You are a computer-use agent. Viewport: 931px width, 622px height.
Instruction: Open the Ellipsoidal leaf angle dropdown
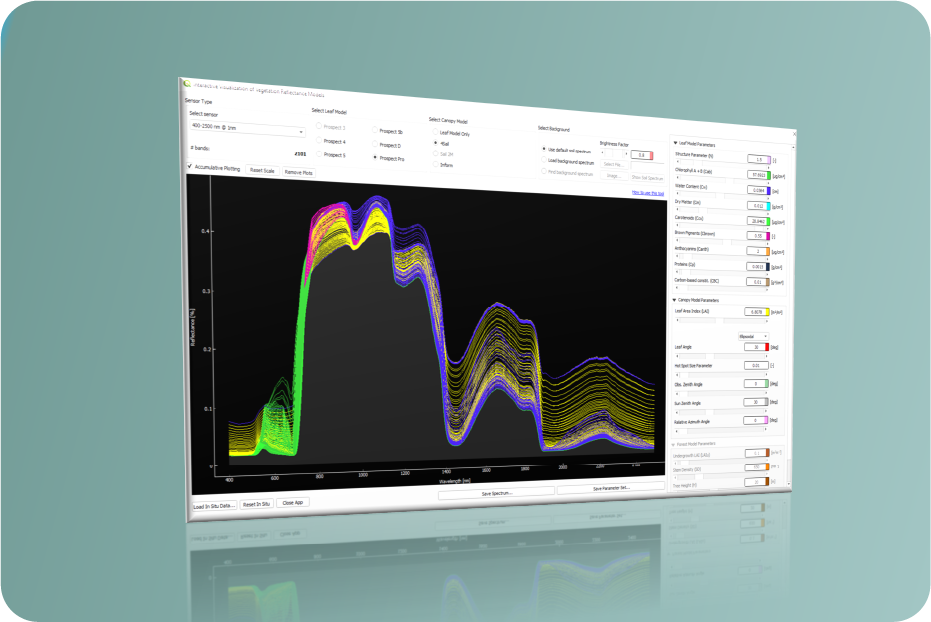tap(753, 336)
